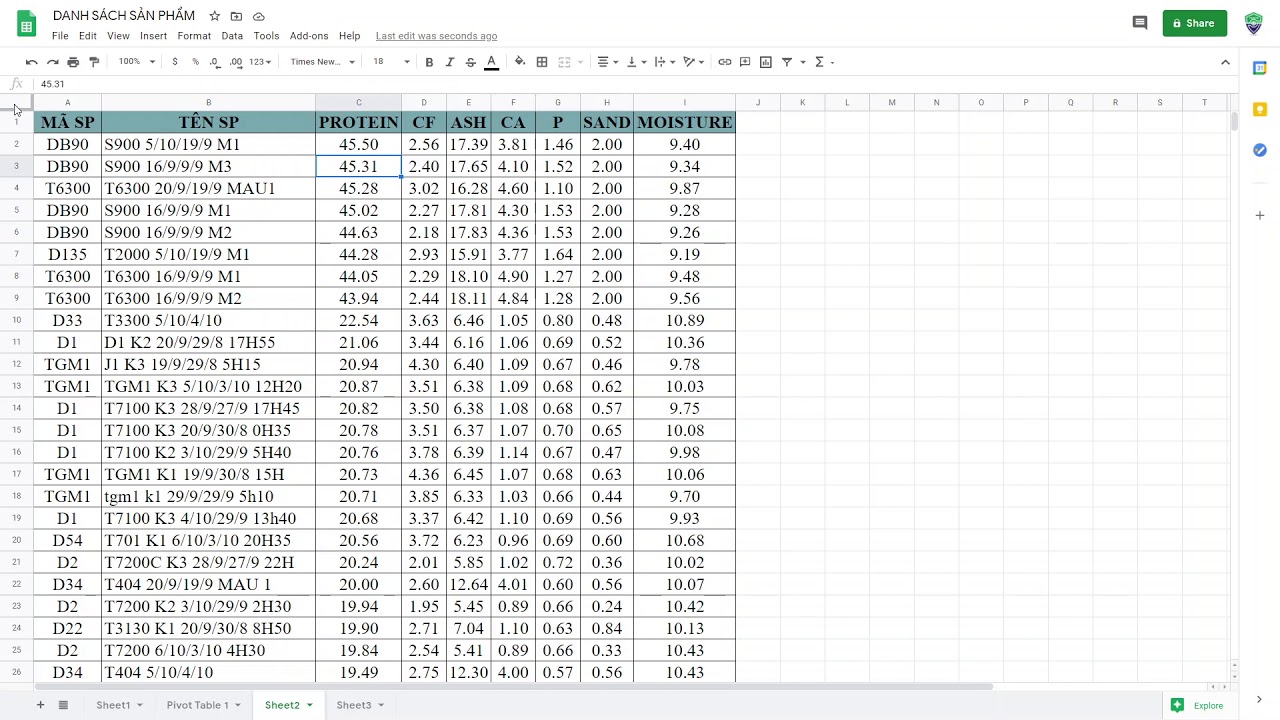Open the account avatar menu
Screen dimensions: 1280x720
1253,23
